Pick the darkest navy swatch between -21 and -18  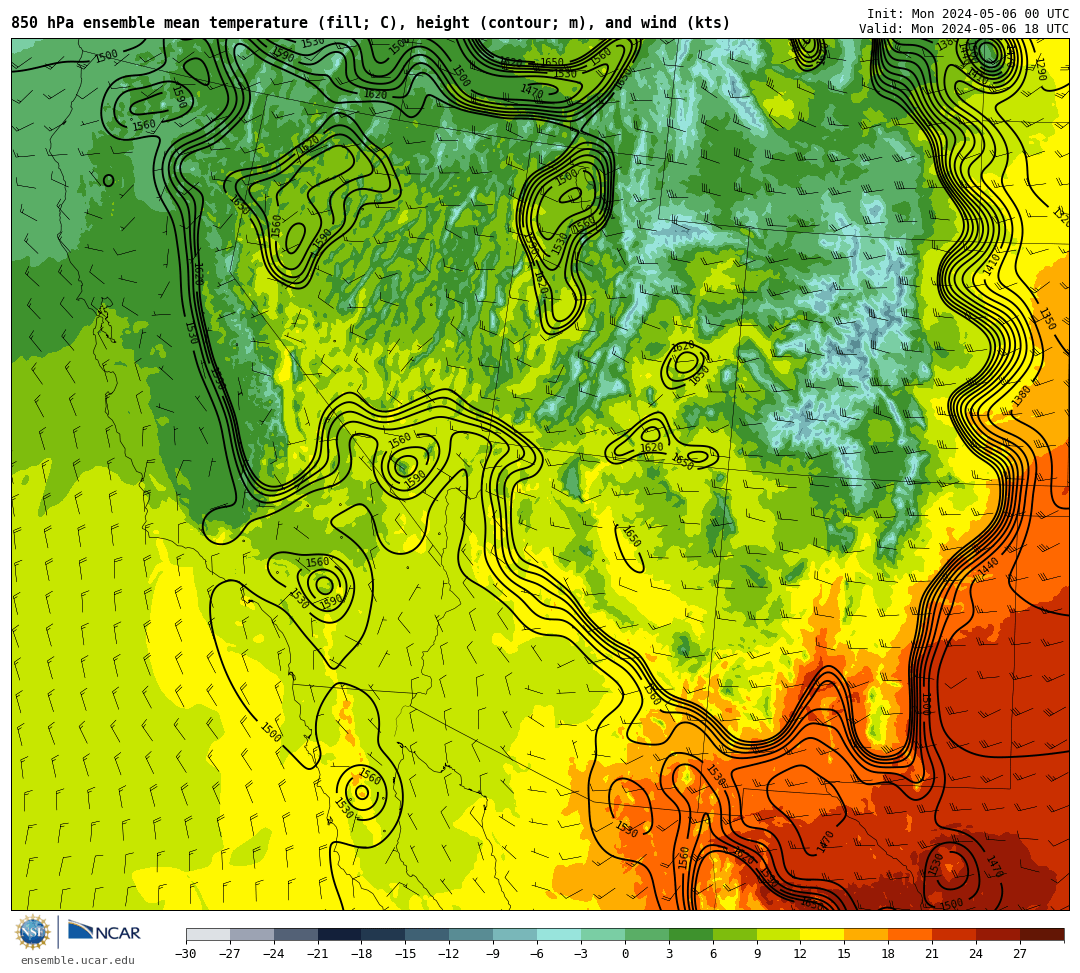tap(340, 934)
